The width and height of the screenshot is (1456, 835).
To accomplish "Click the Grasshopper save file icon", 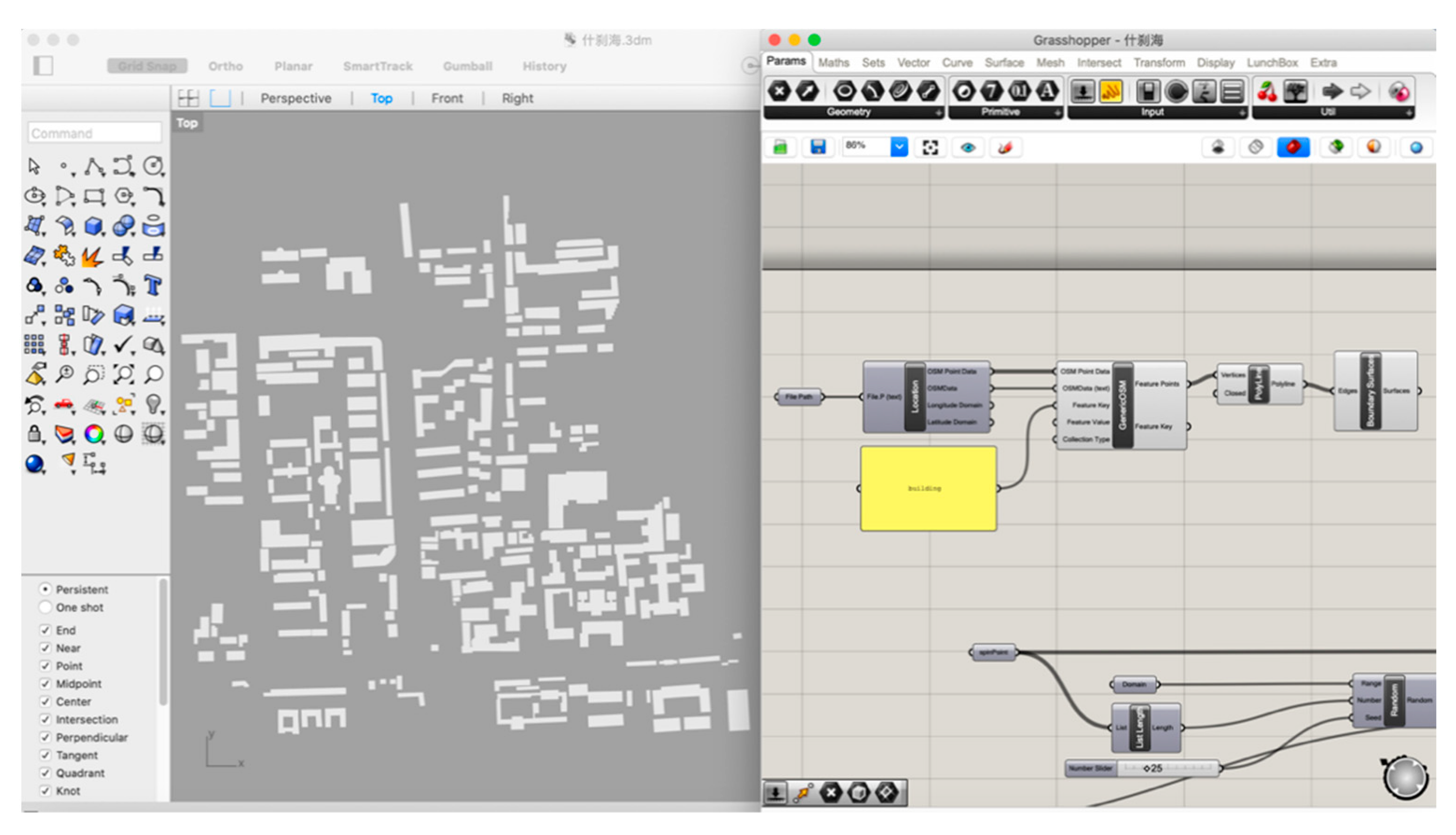I will tap(818, 147).
